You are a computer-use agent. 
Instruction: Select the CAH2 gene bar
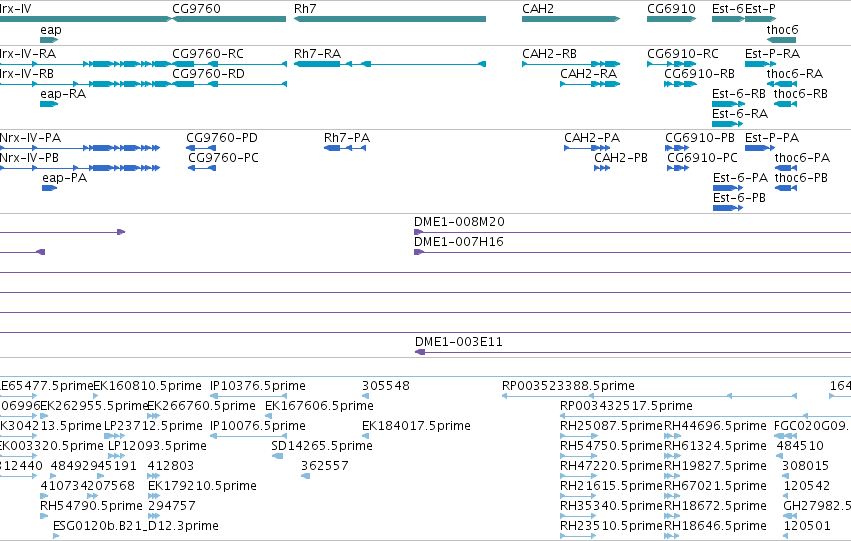[571, 19]
